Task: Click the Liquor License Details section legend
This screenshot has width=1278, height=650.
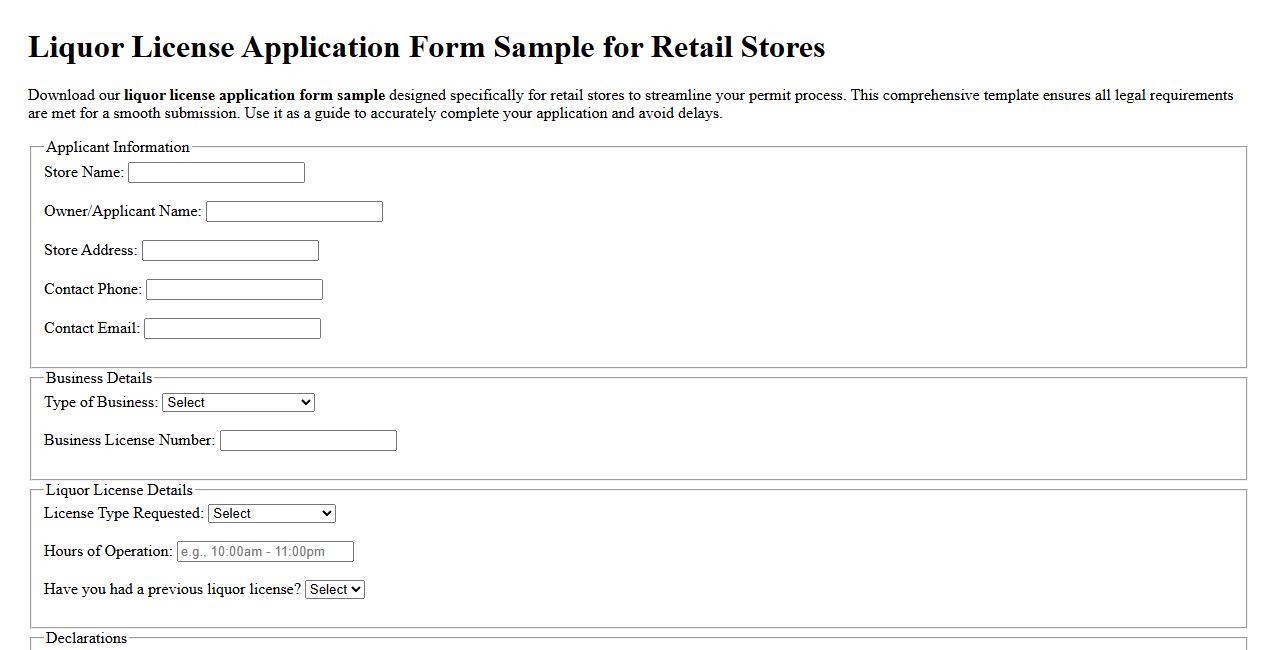Action: (119, 490)
